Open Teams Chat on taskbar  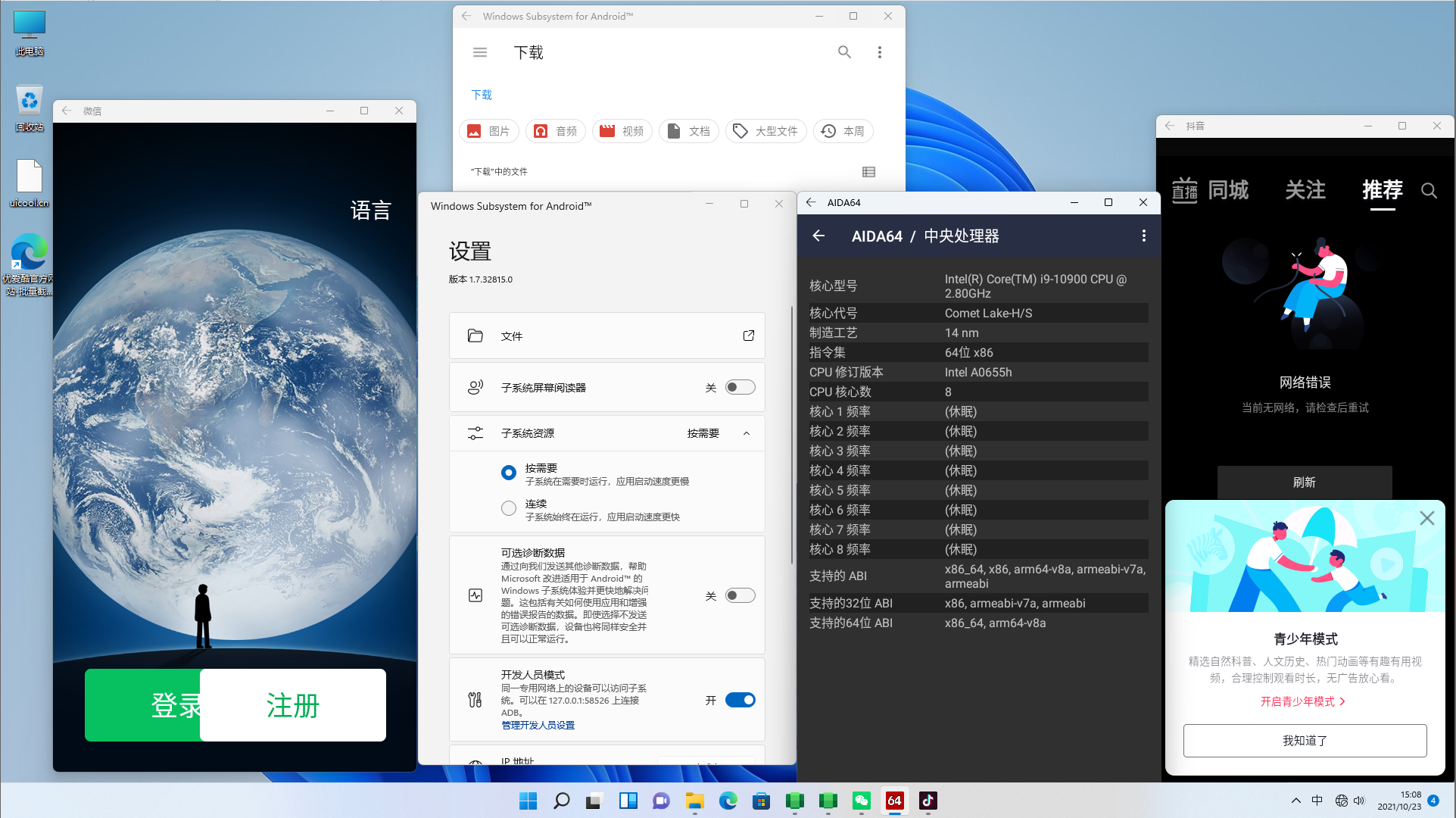pyautogui.click(x=661, y=801)
